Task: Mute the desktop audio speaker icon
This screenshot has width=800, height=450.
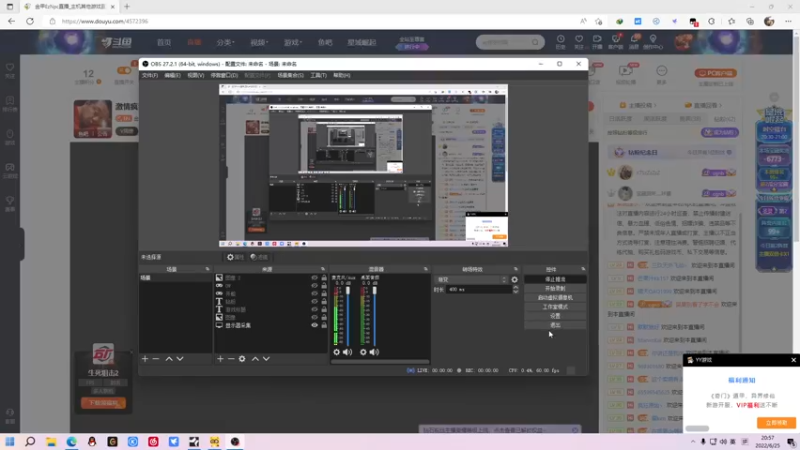Action: pos(374,352)
